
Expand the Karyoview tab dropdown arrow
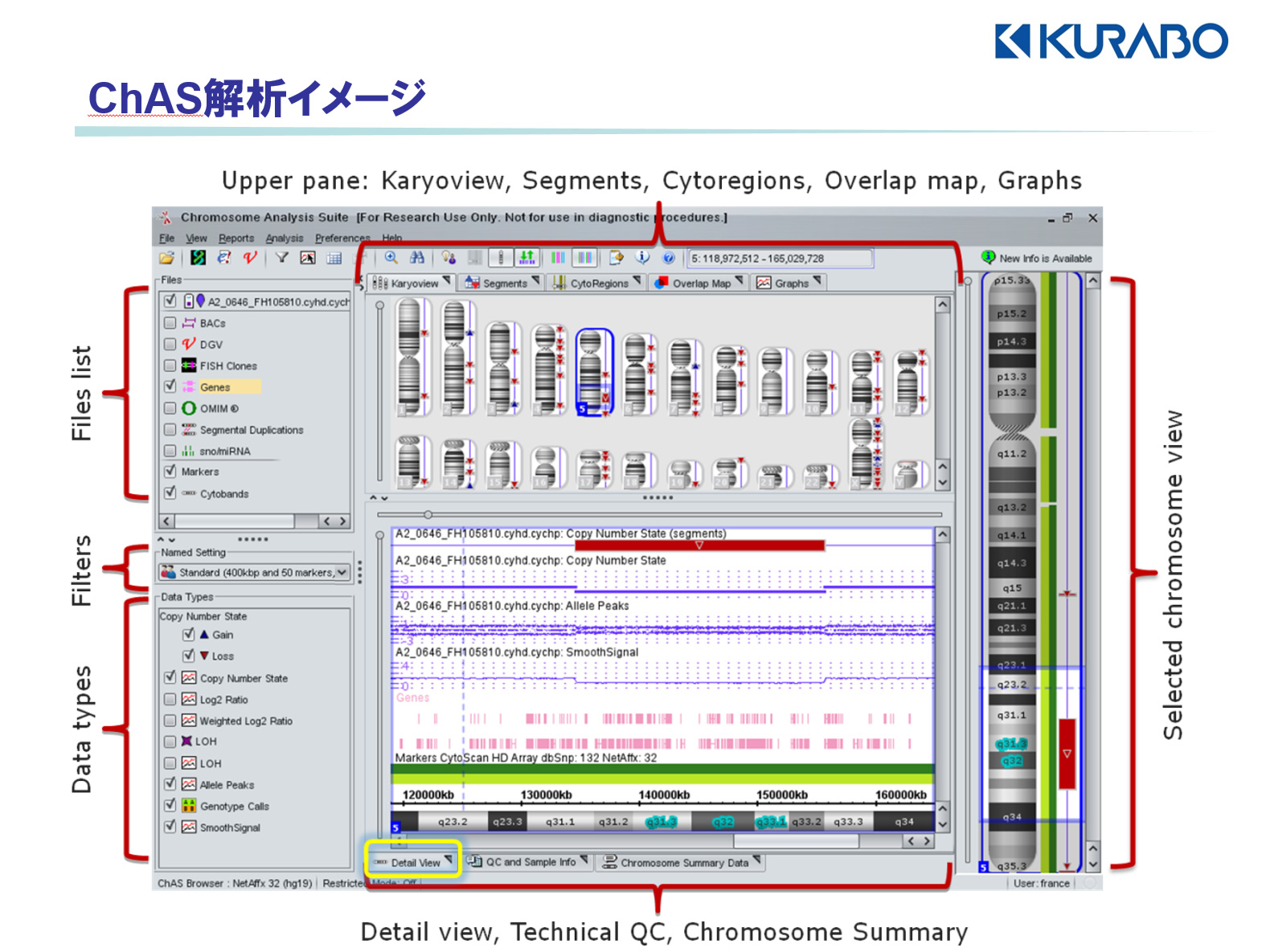tap(447, 281)
